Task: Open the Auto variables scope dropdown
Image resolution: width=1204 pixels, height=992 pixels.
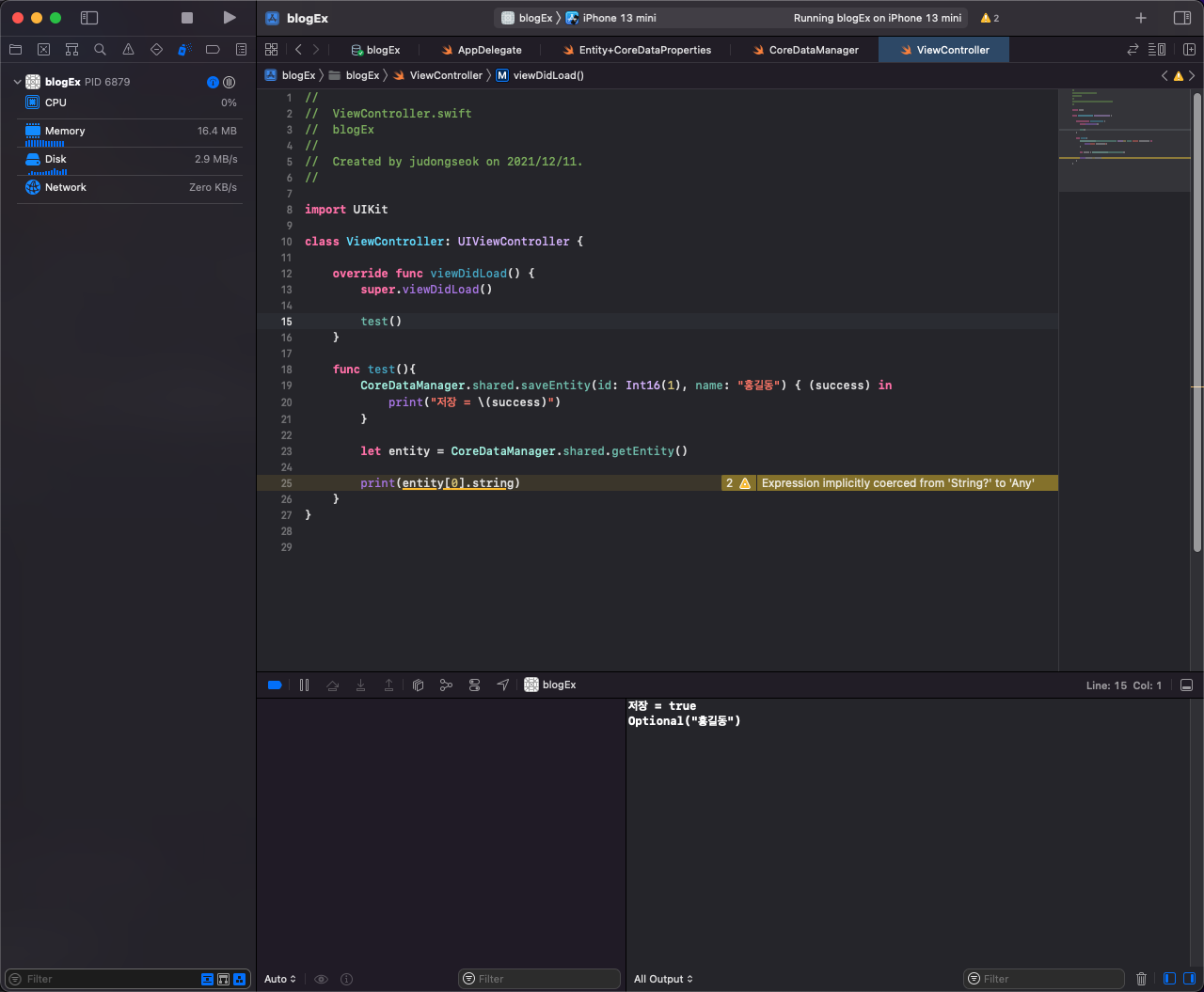Action: 280,979
